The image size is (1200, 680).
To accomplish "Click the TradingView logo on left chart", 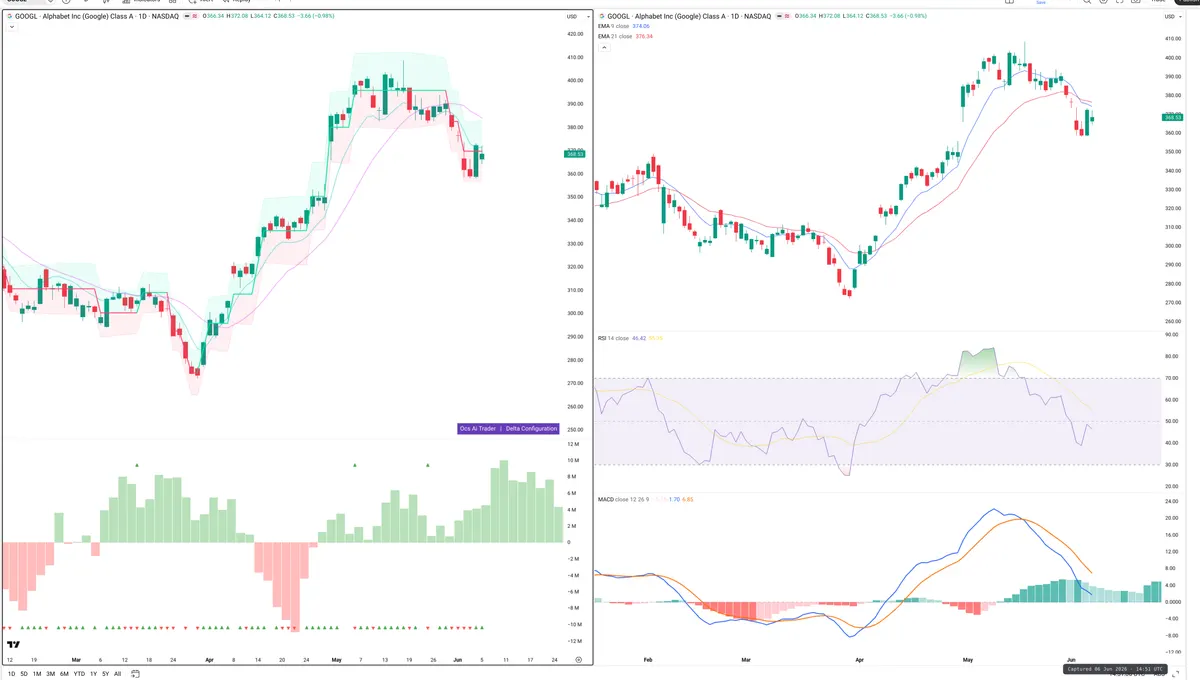I will click(x=14, y=645).
